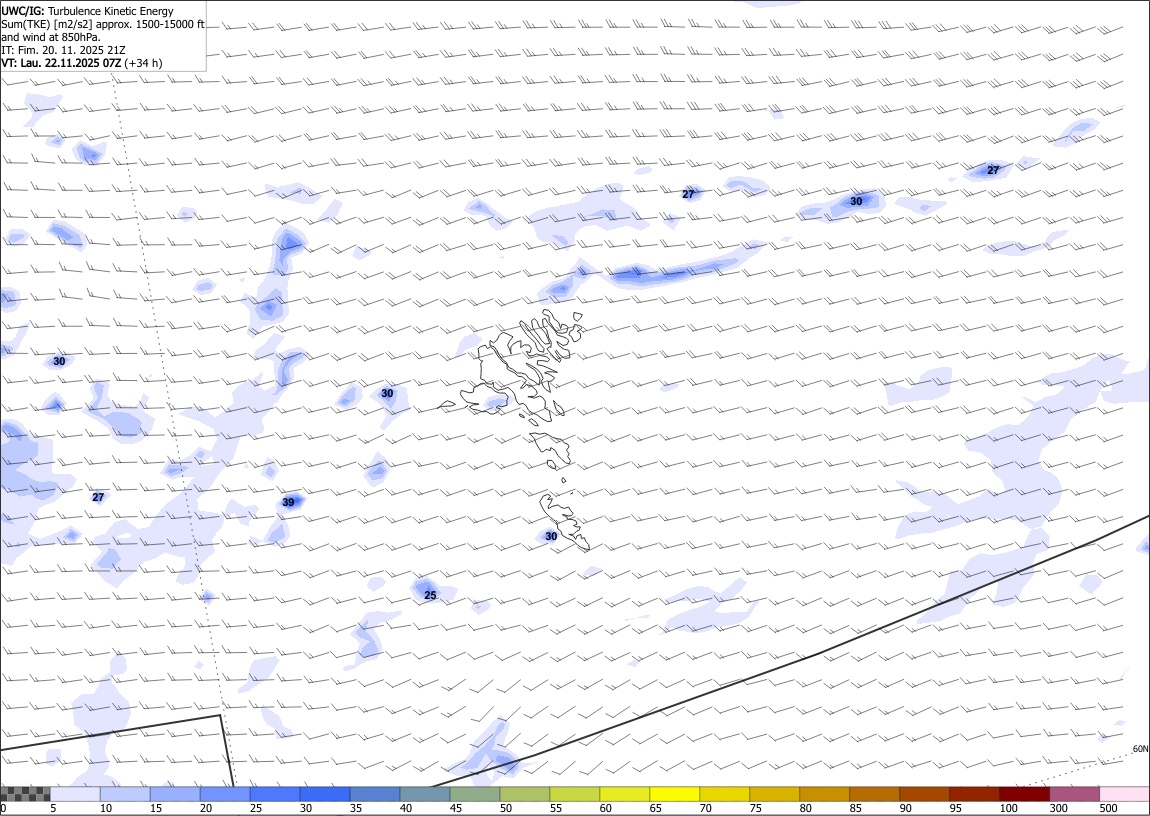Click the bright yellow 65–70 legend swatch
Viewport: 1150px width, 816px height.
[675, 794]
